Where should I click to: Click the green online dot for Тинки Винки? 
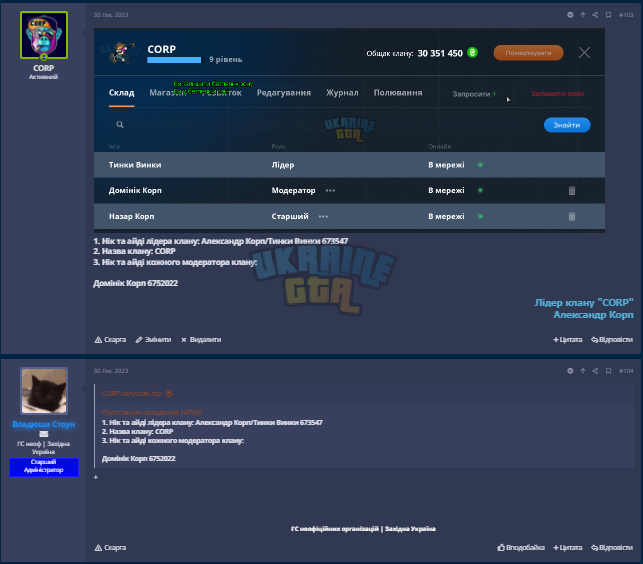(x=480, y=165)
